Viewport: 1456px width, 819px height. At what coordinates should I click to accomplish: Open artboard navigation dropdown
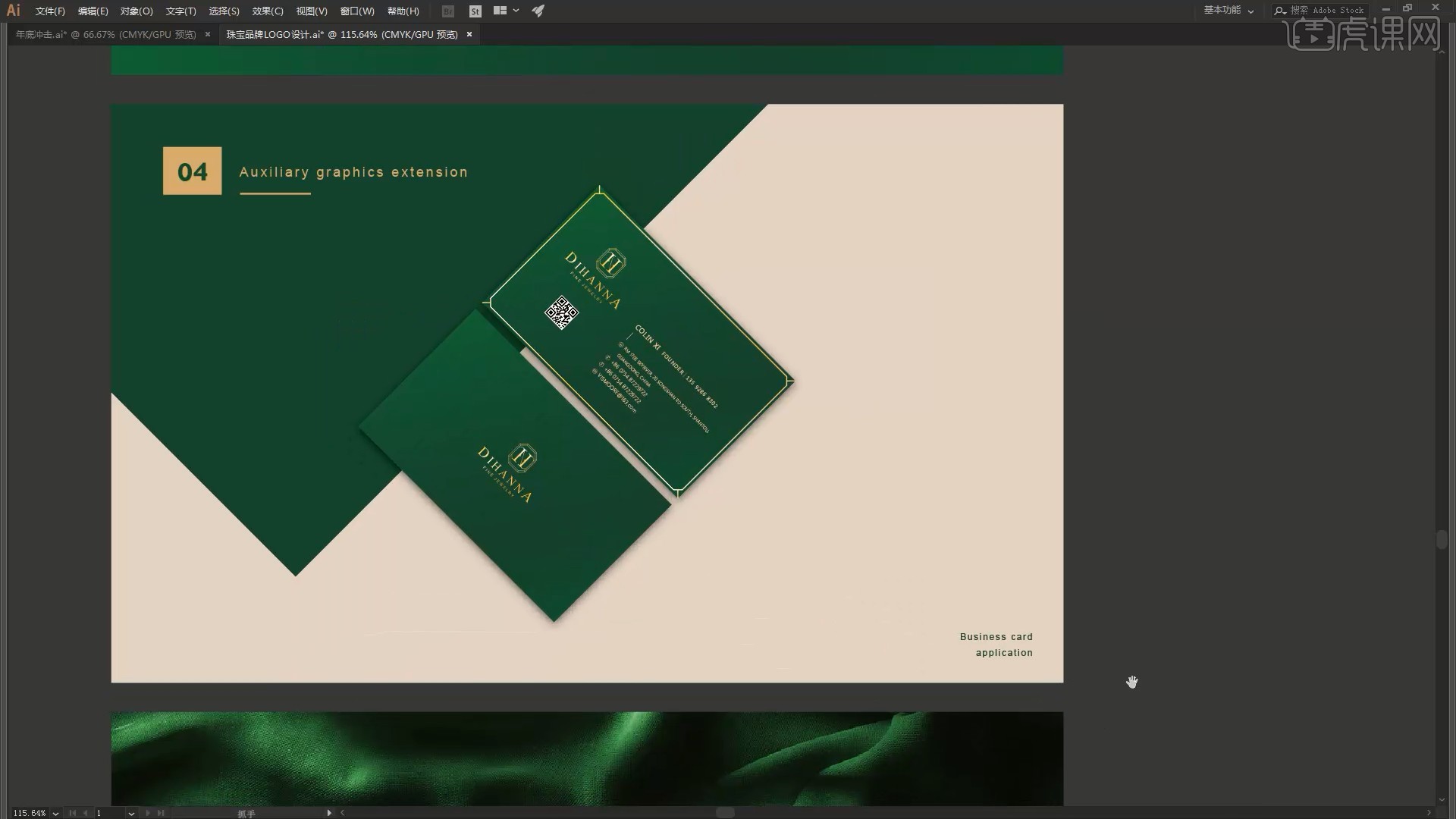coord(131,813)
